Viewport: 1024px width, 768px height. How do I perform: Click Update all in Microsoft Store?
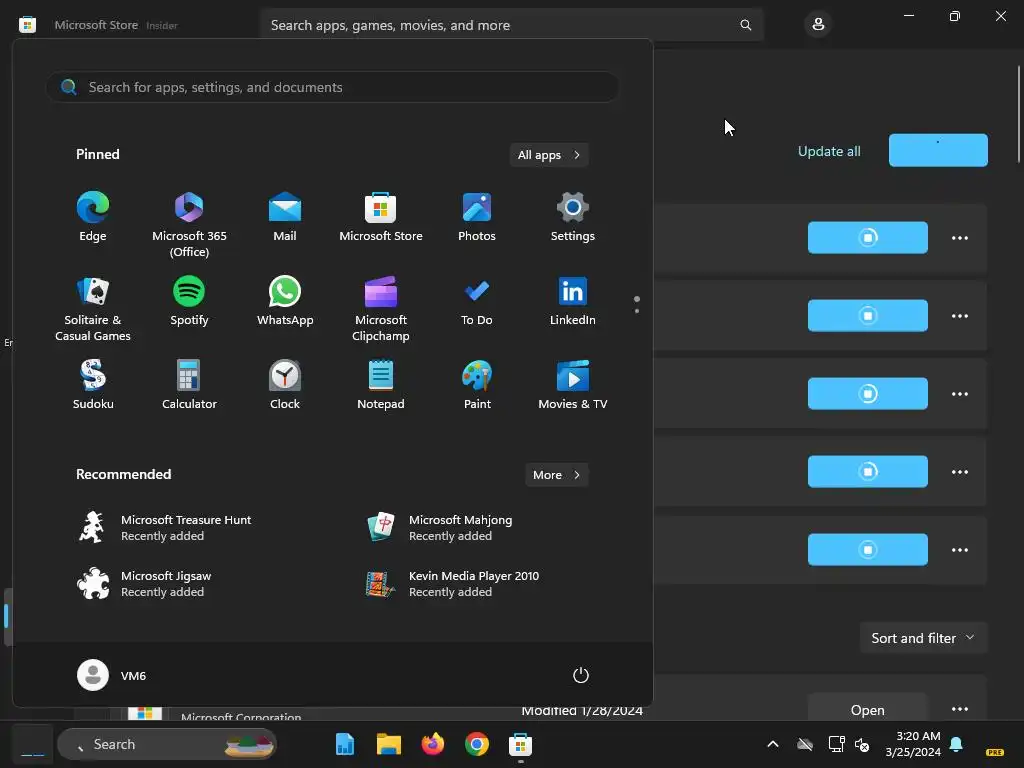tap(829, 151)
